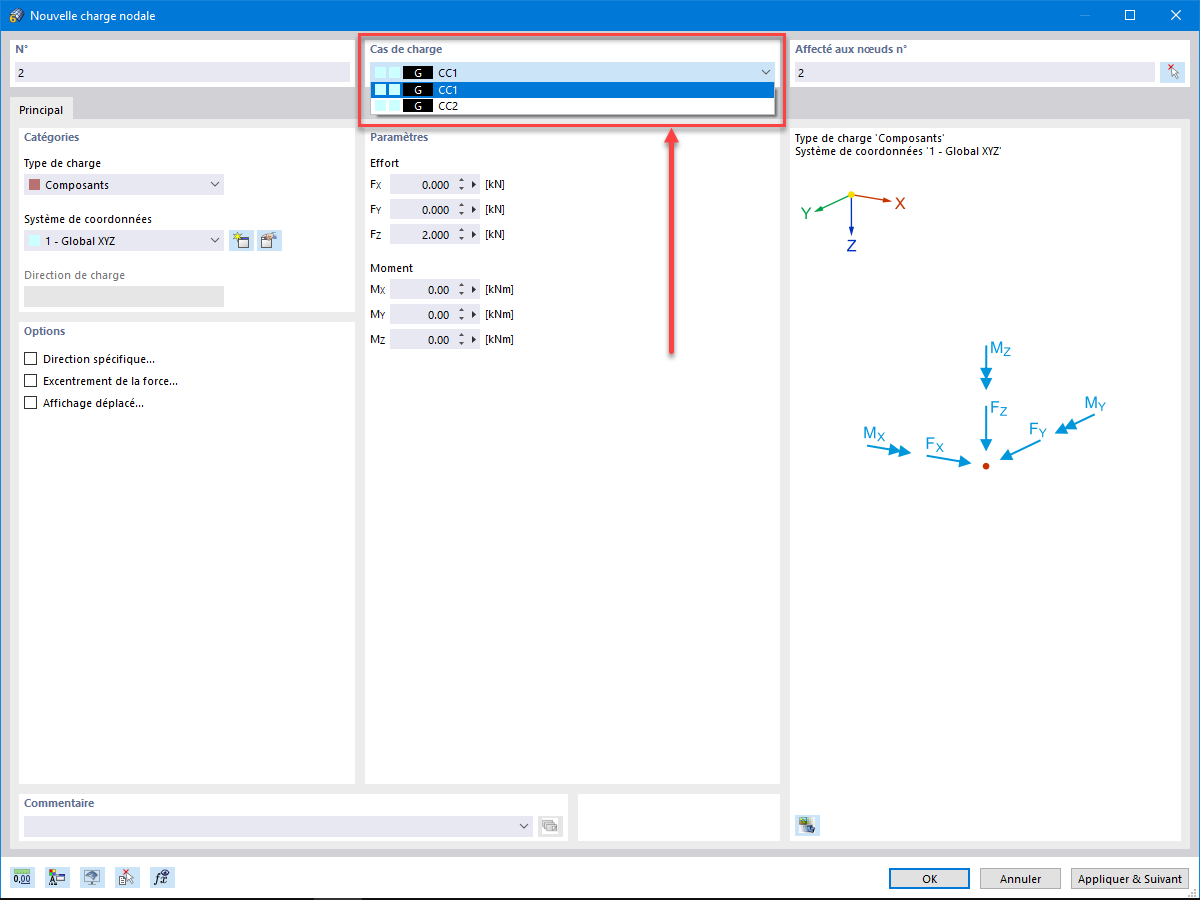Click the Mx stepper spinner

pyautogui.click(x=461, y=290)
